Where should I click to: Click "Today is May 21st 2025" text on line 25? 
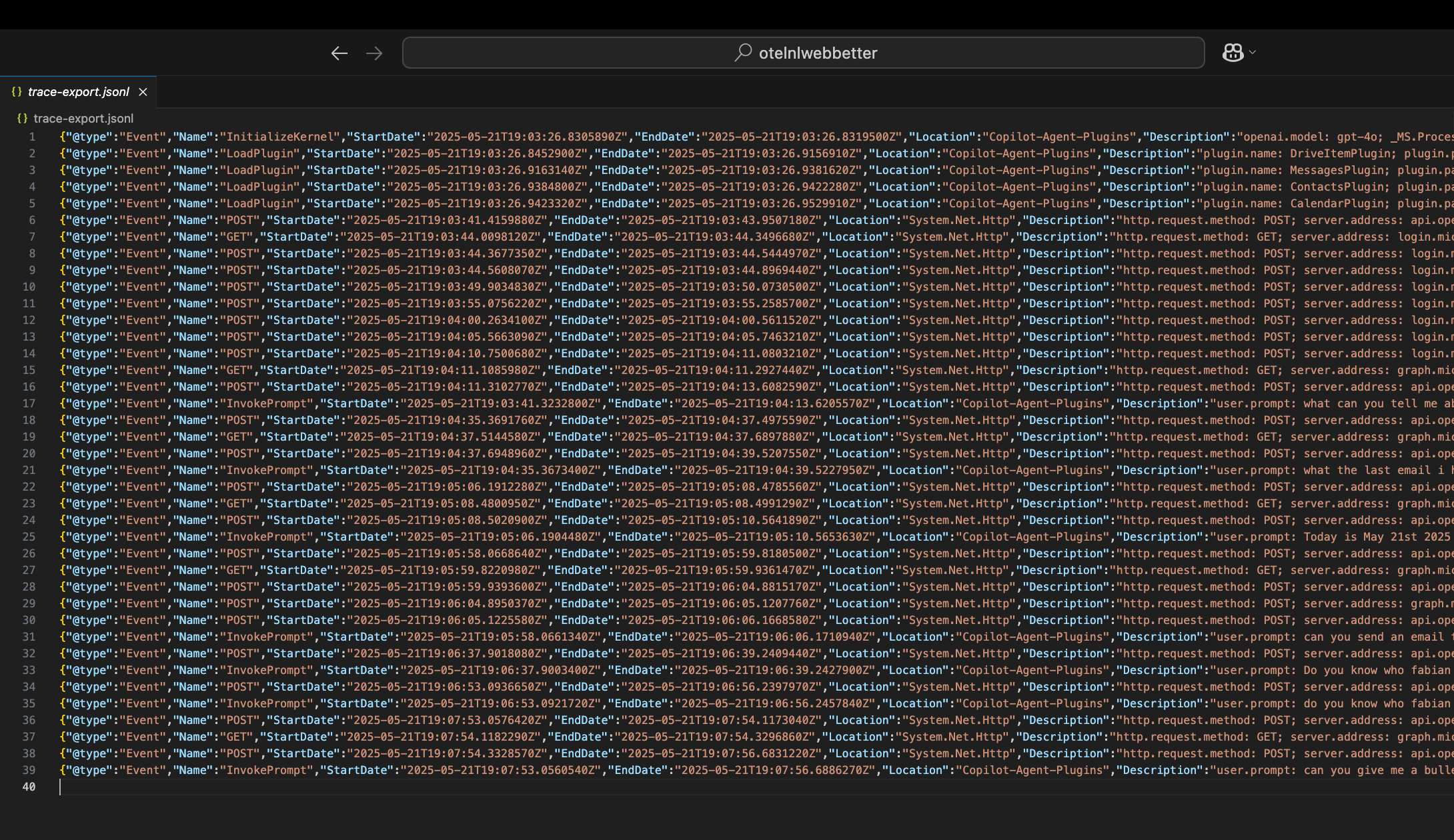click(x=1377, y=537)
